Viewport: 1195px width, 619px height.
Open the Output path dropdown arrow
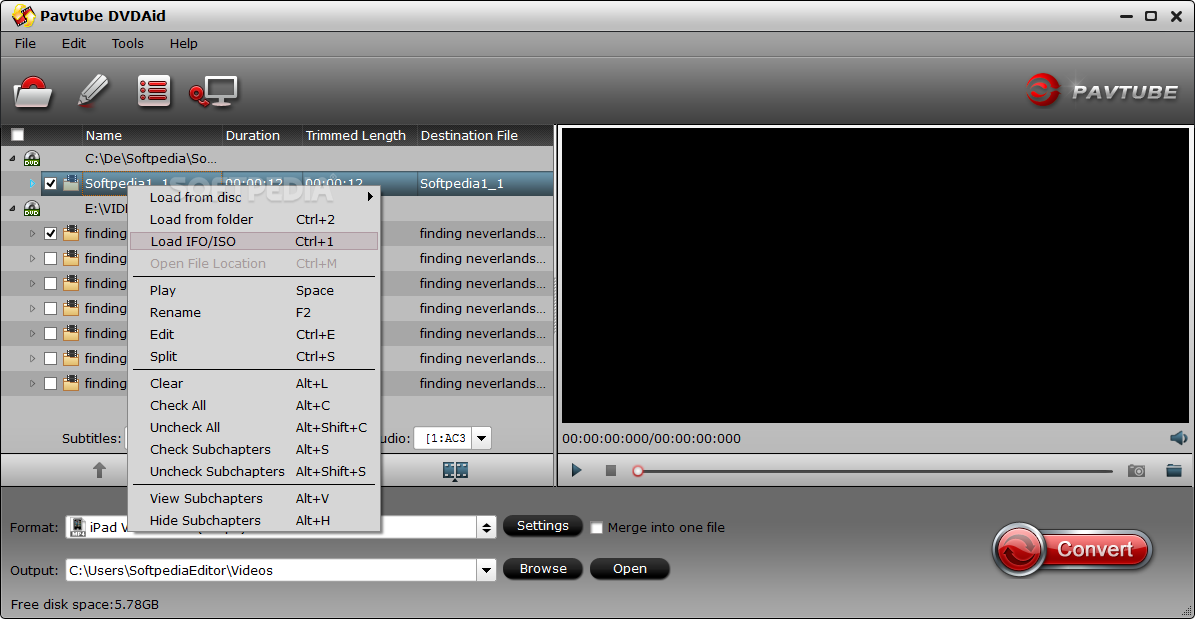pyautogui.click(x=486, y=569)
